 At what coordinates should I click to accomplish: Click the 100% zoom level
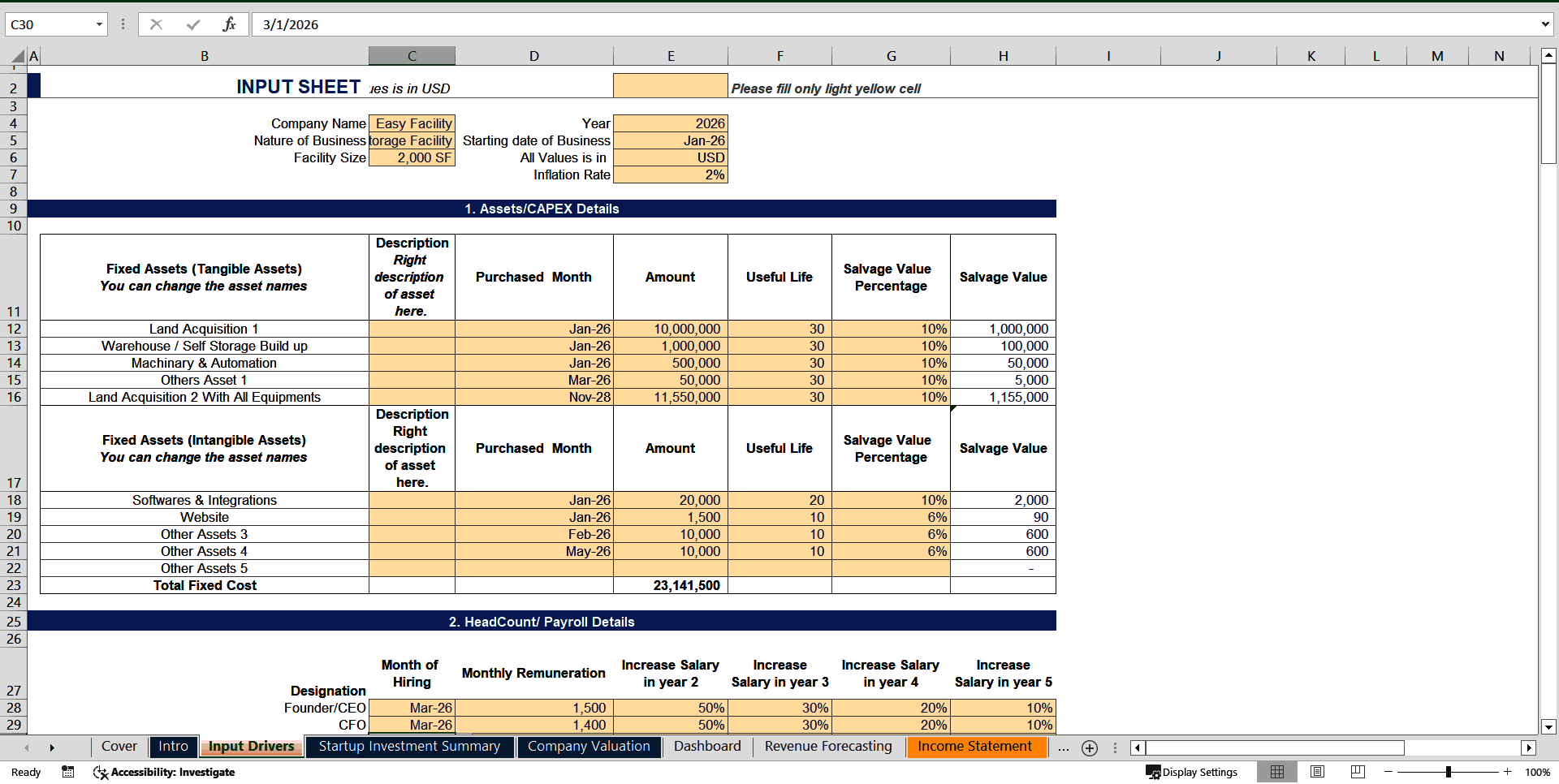click(1537, 773)
